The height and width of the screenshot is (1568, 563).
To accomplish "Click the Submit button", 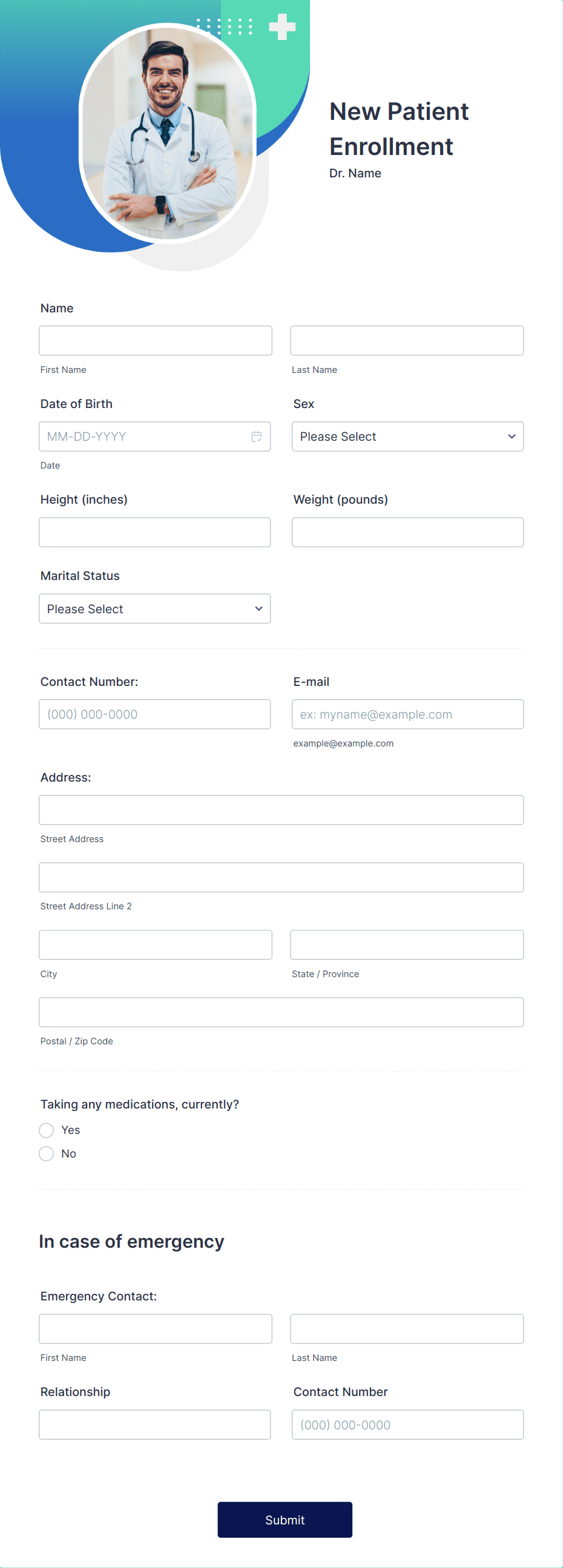I will (x=285, y=1520).
